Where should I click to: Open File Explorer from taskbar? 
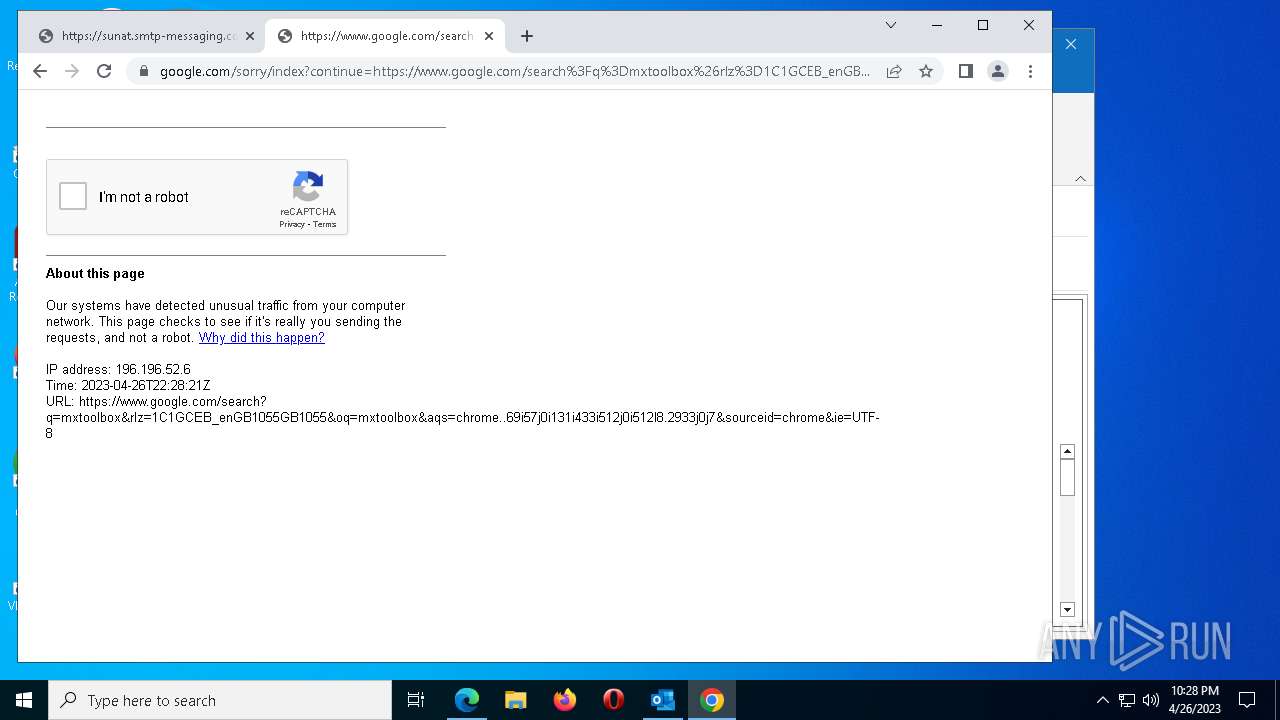pos(516,700)
